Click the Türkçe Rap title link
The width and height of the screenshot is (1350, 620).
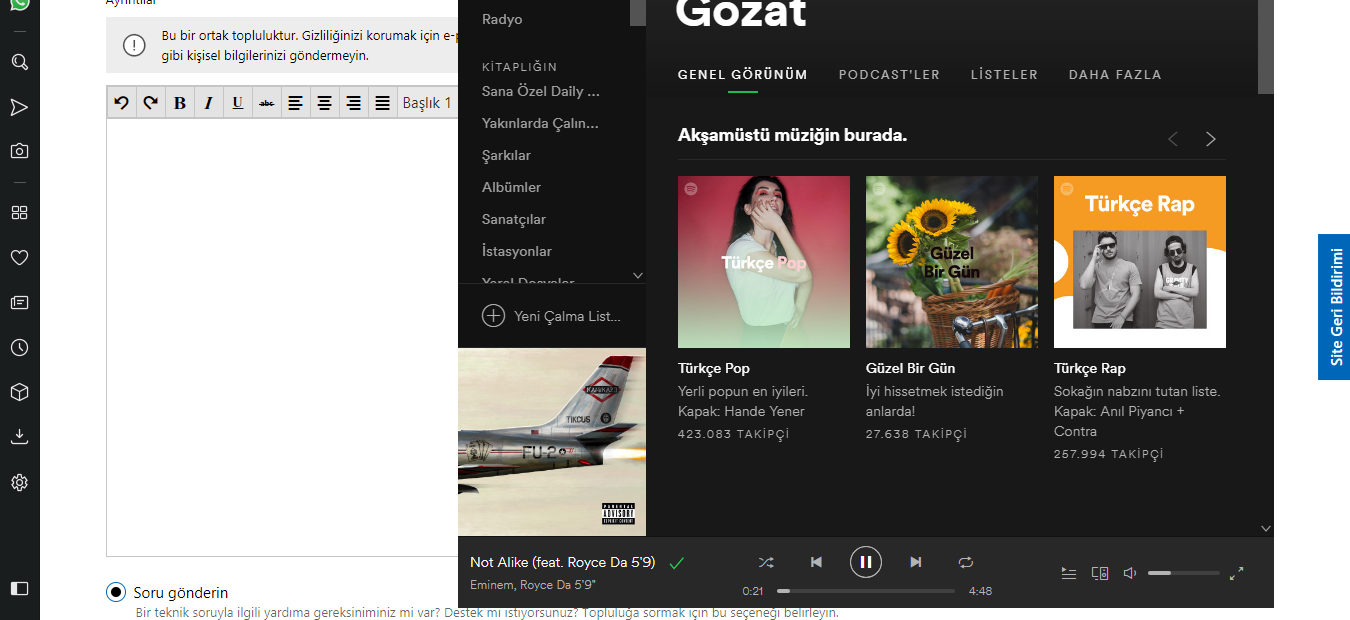click(1090, 368)
